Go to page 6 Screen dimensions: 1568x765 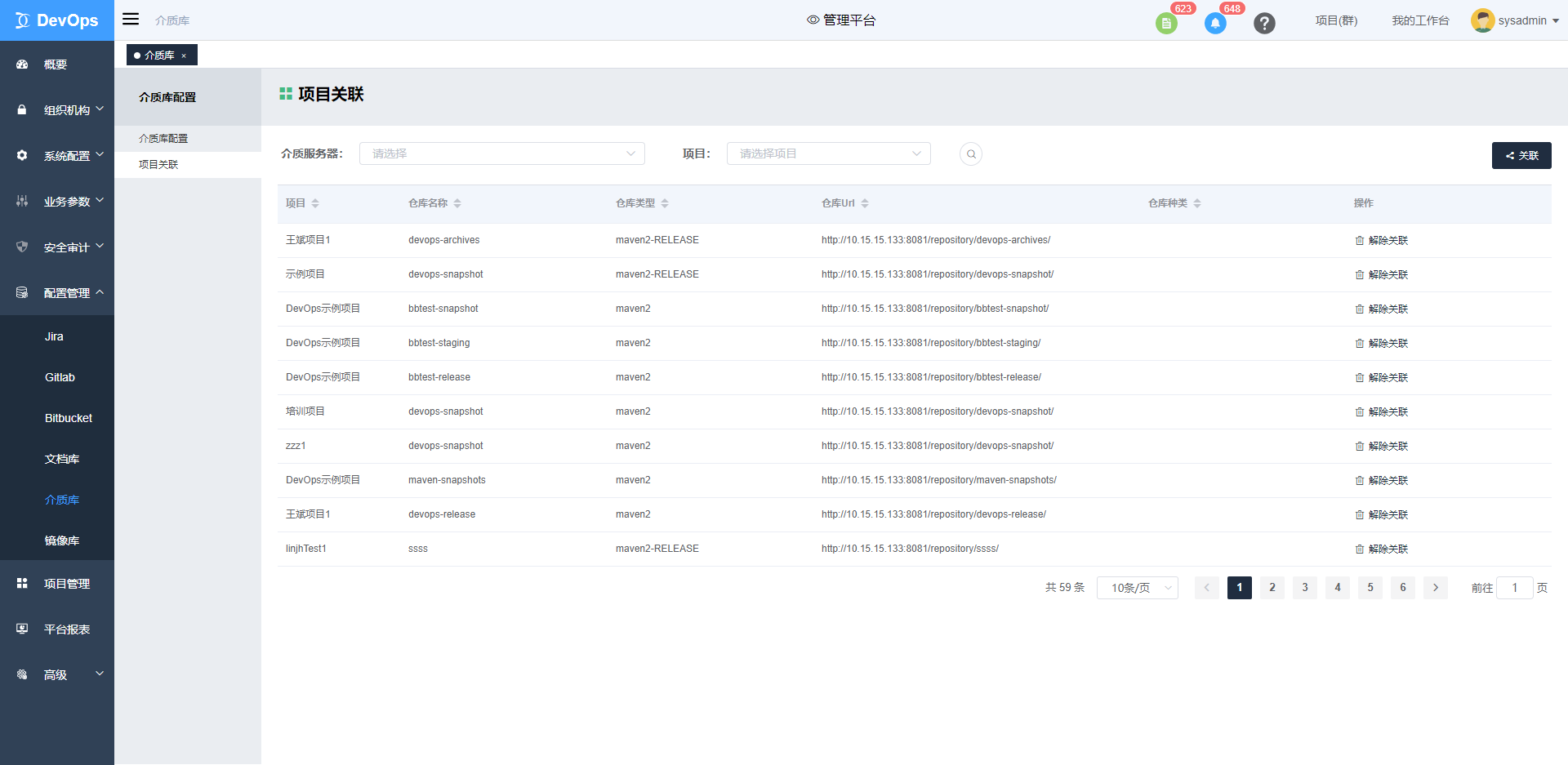click(1403, 588)
